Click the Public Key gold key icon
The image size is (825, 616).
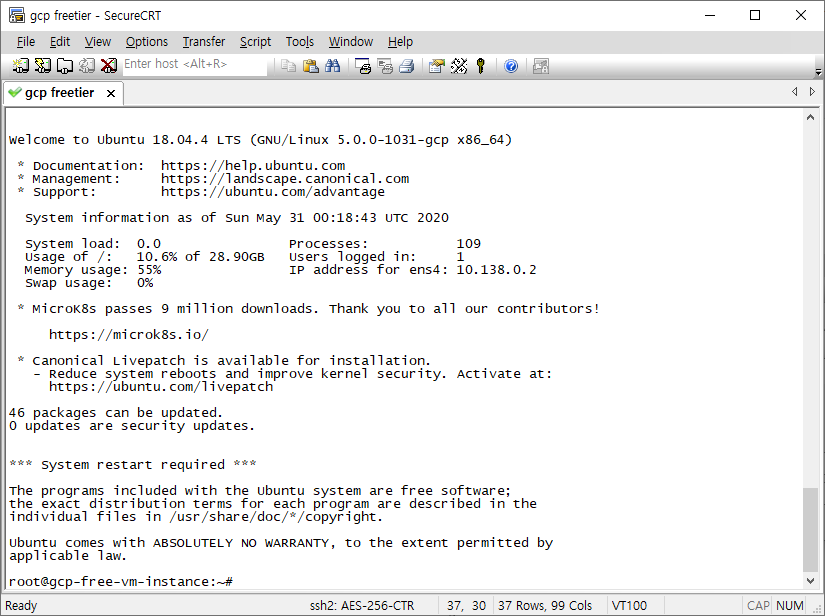[x=480, y=66]
